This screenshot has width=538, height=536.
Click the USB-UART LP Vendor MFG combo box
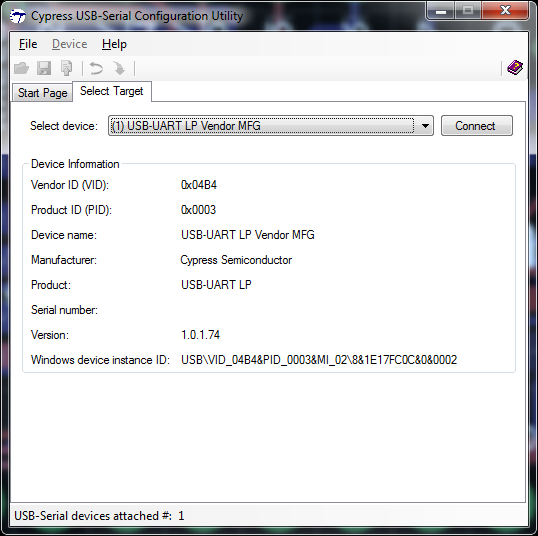pyautogui.click(x=271, y=126)
